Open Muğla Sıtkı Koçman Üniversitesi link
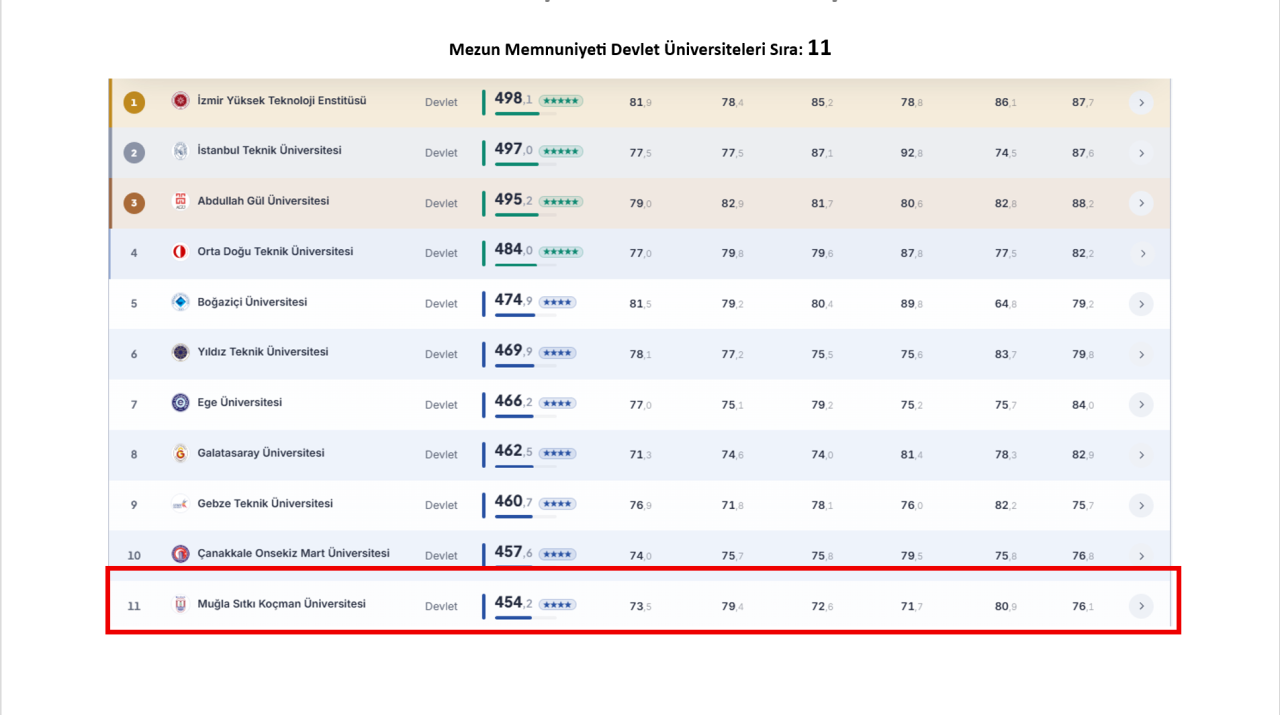 (282, 604)
